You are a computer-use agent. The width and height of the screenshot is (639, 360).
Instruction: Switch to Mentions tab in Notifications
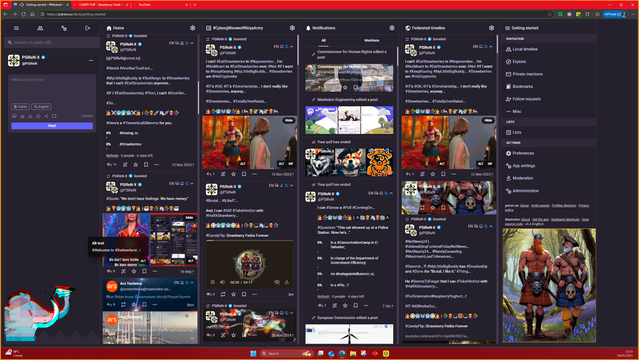[371, 40]
